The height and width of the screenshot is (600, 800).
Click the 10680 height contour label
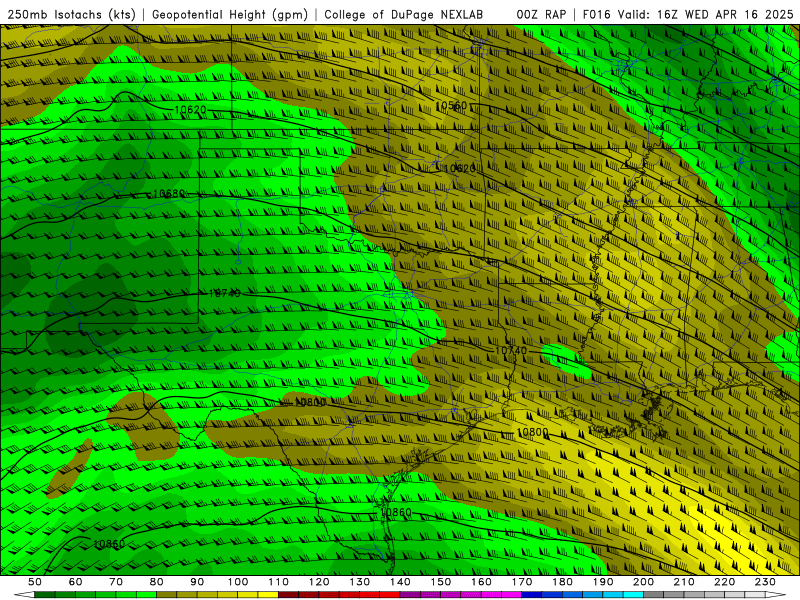point(169,193)
